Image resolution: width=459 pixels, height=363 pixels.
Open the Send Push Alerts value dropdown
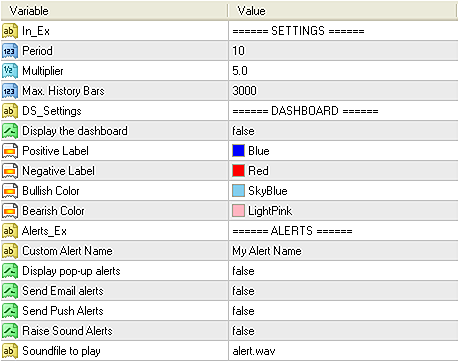343,311
